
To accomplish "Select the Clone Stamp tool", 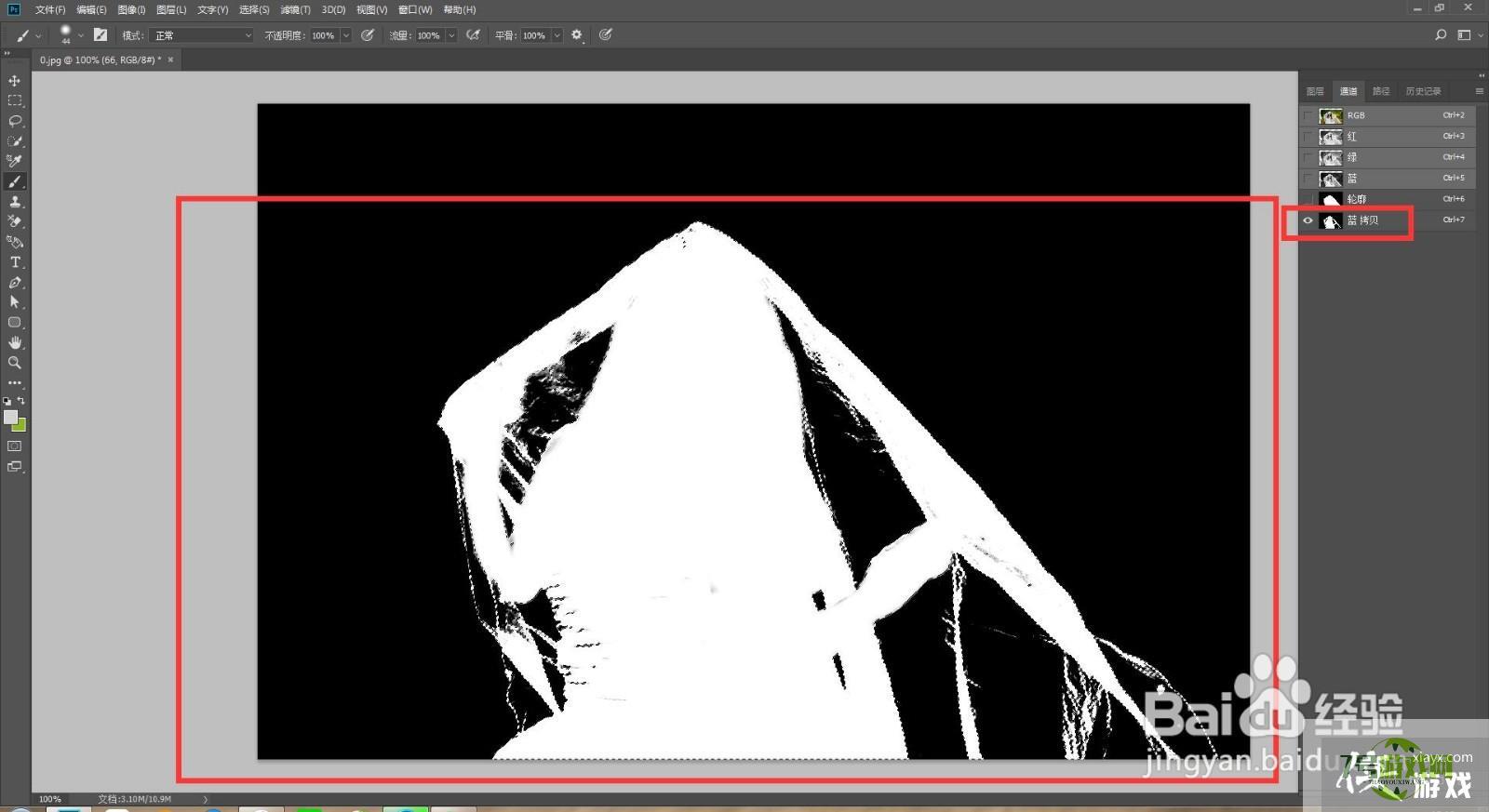I will (14, 202).
